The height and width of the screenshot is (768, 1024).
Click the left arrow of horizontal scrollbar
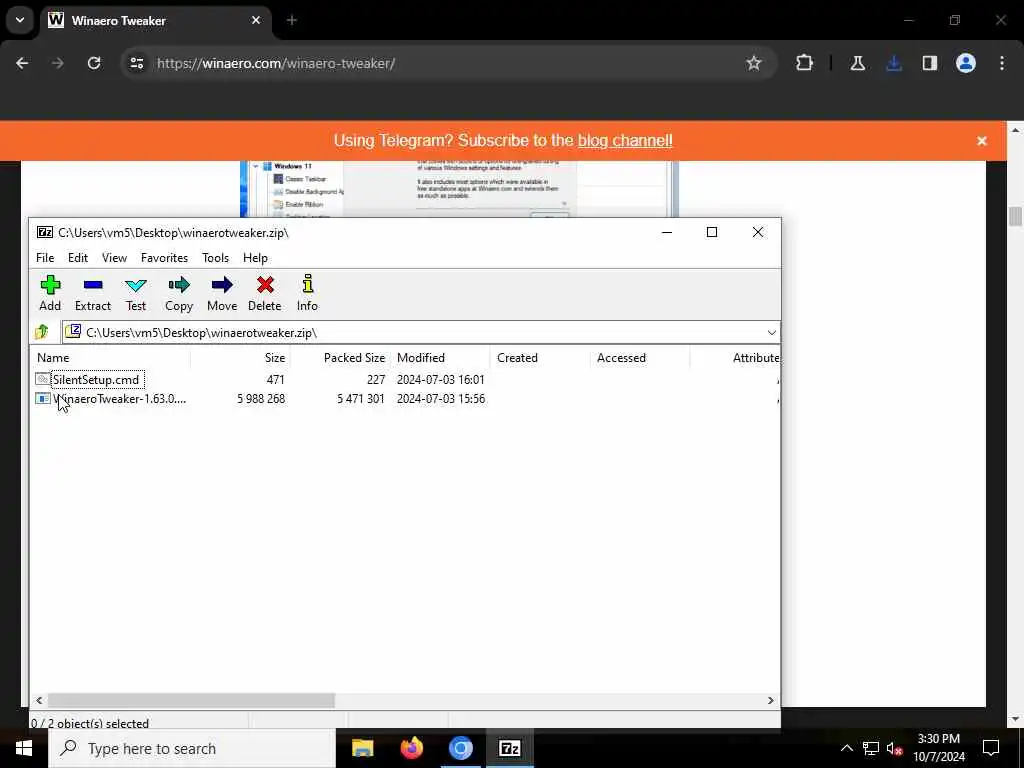pyautogui.click(x=39, y=700)
